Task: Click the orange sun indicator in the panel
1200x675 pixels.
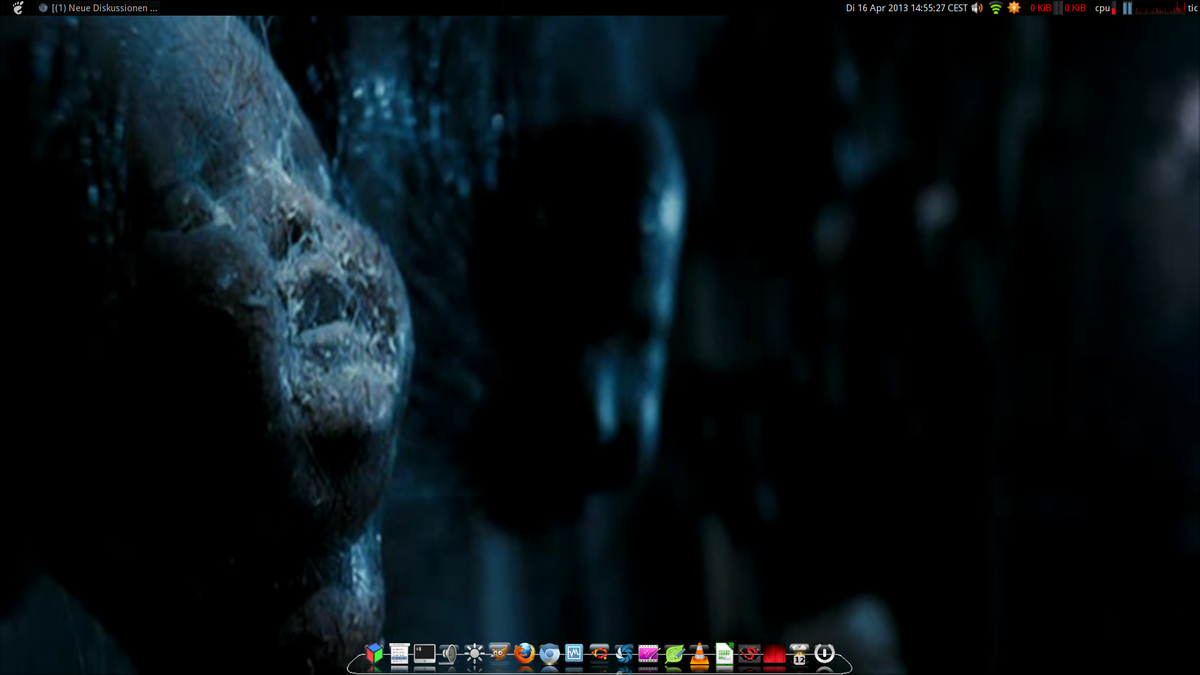Action: point(1014,8)
